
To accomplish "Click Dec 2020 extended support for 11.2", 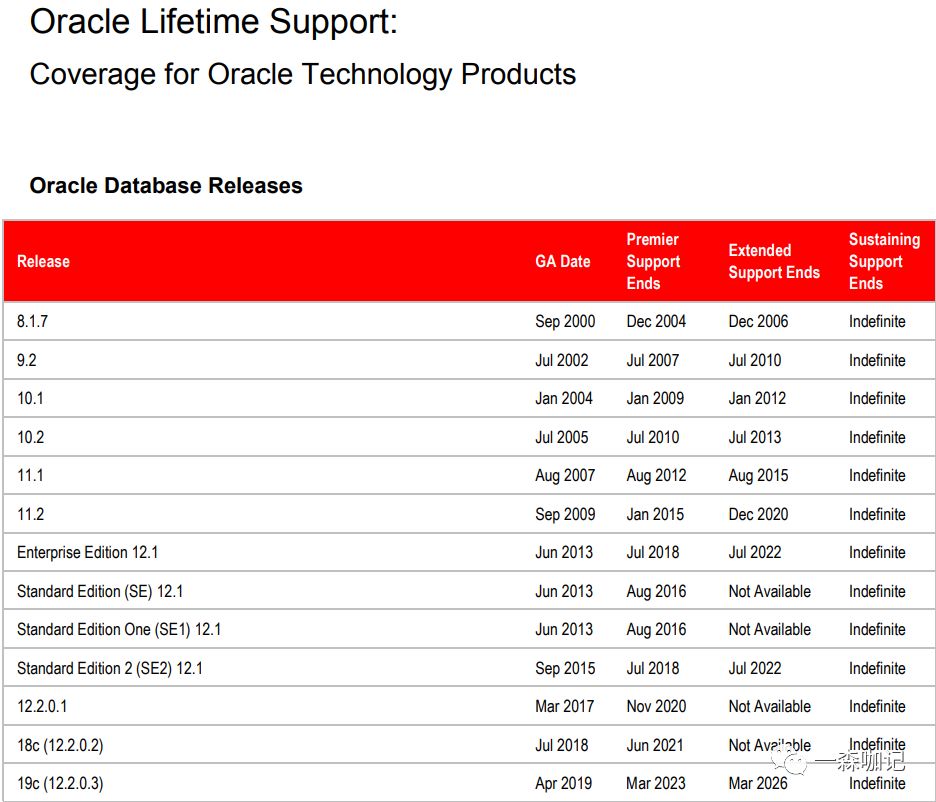I will pyautogui.click(x=758, y=514).
